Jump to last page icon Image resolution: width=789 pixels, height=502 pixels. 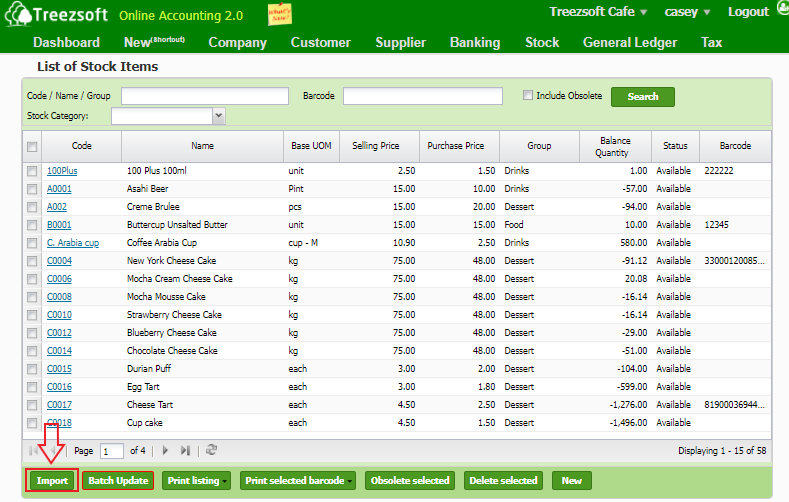tap(185, 451)
